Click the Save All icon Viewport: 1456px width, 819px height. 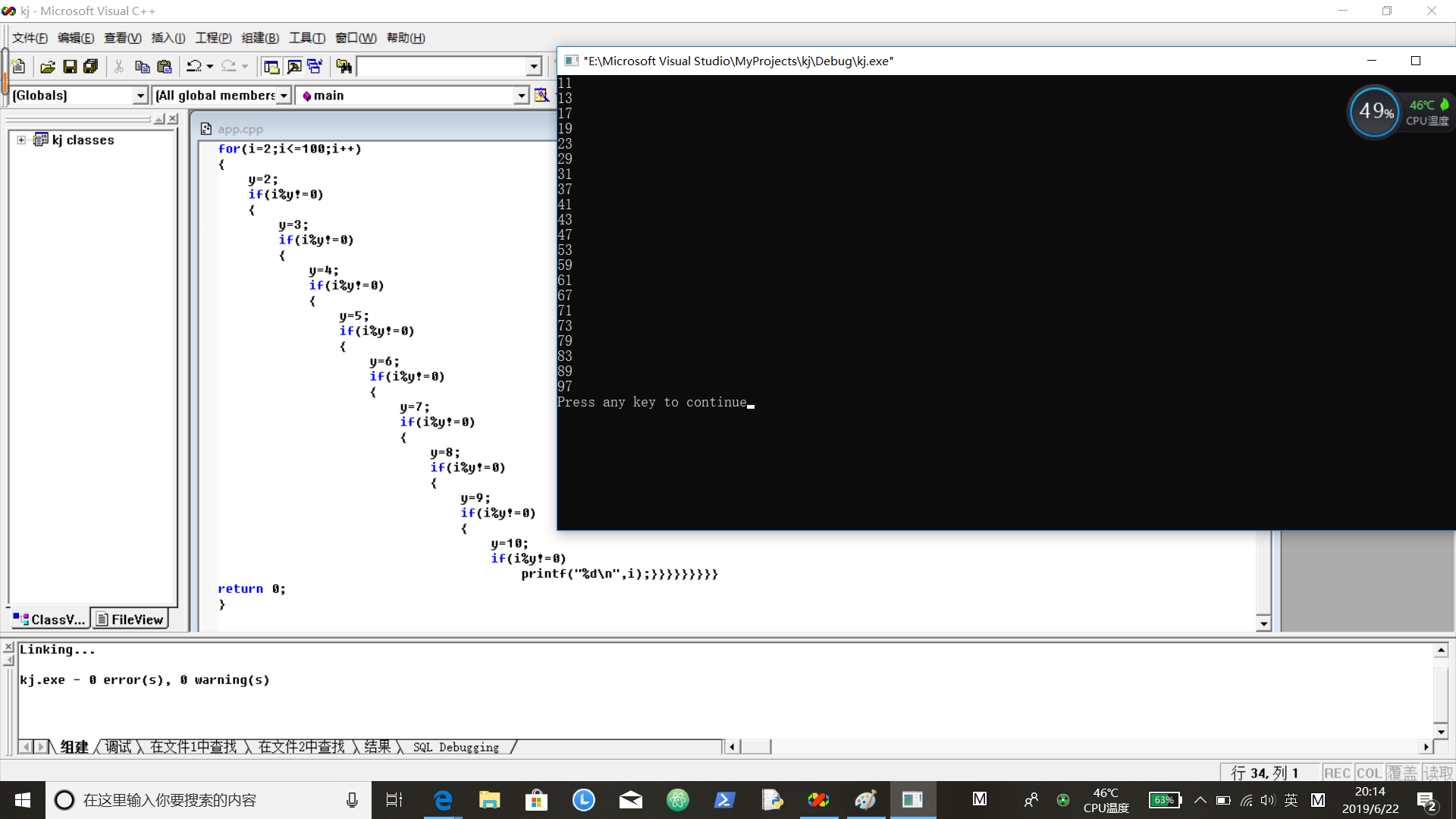[90, 67]
